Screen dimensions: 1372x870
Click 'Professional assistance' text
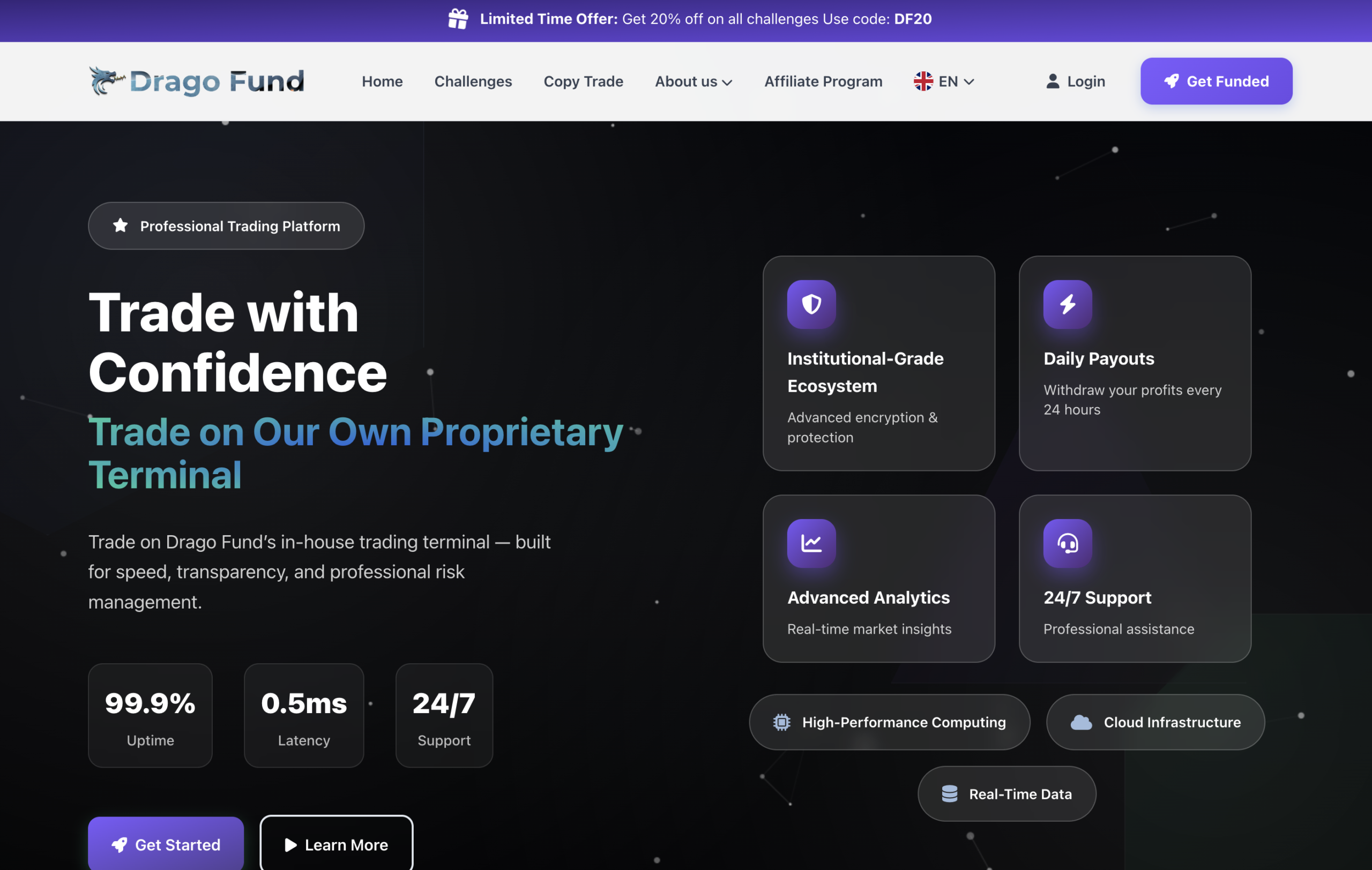pos(1119,628)
